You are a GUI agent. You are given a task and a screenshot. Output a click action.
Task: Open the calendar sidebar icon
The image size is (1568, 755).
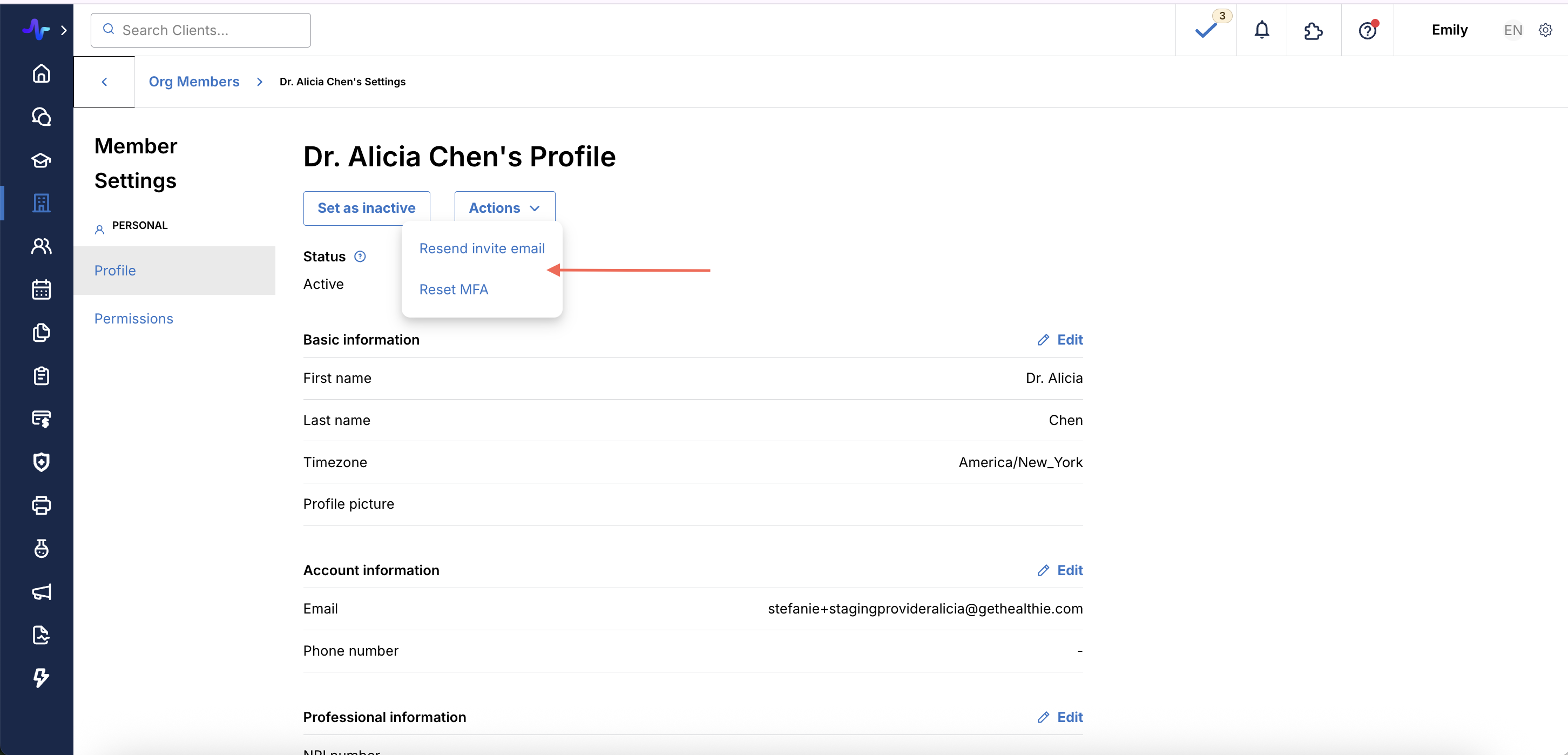pyautogui.click(x=41, y=290)
